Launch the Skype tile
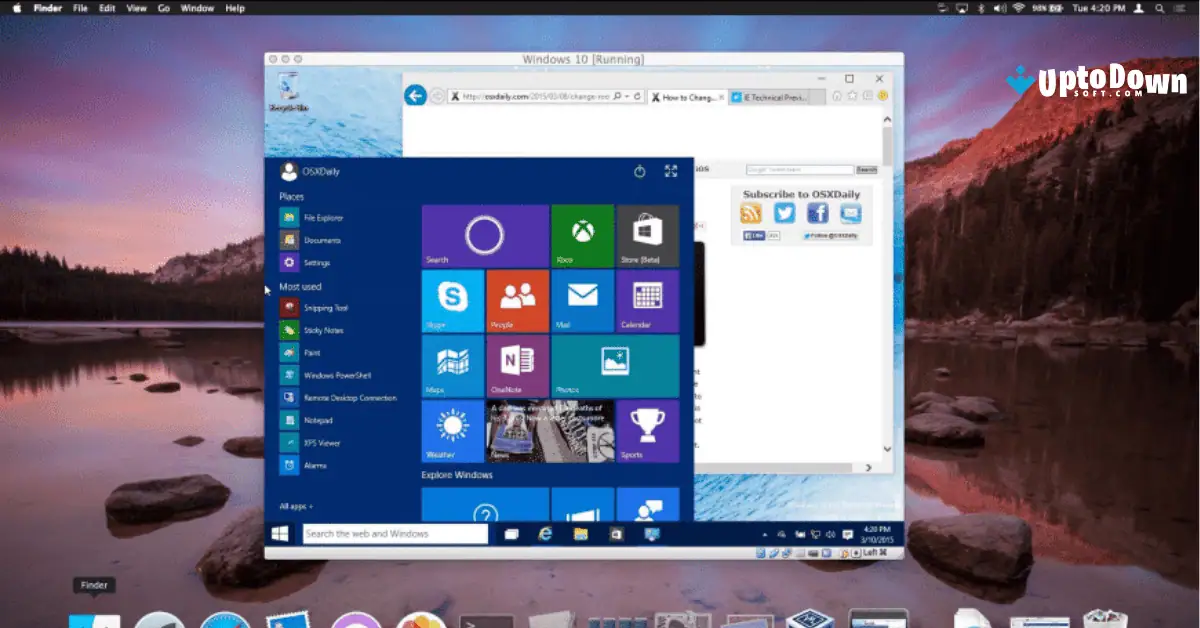The image size is (1200, 628). point(452,301)
